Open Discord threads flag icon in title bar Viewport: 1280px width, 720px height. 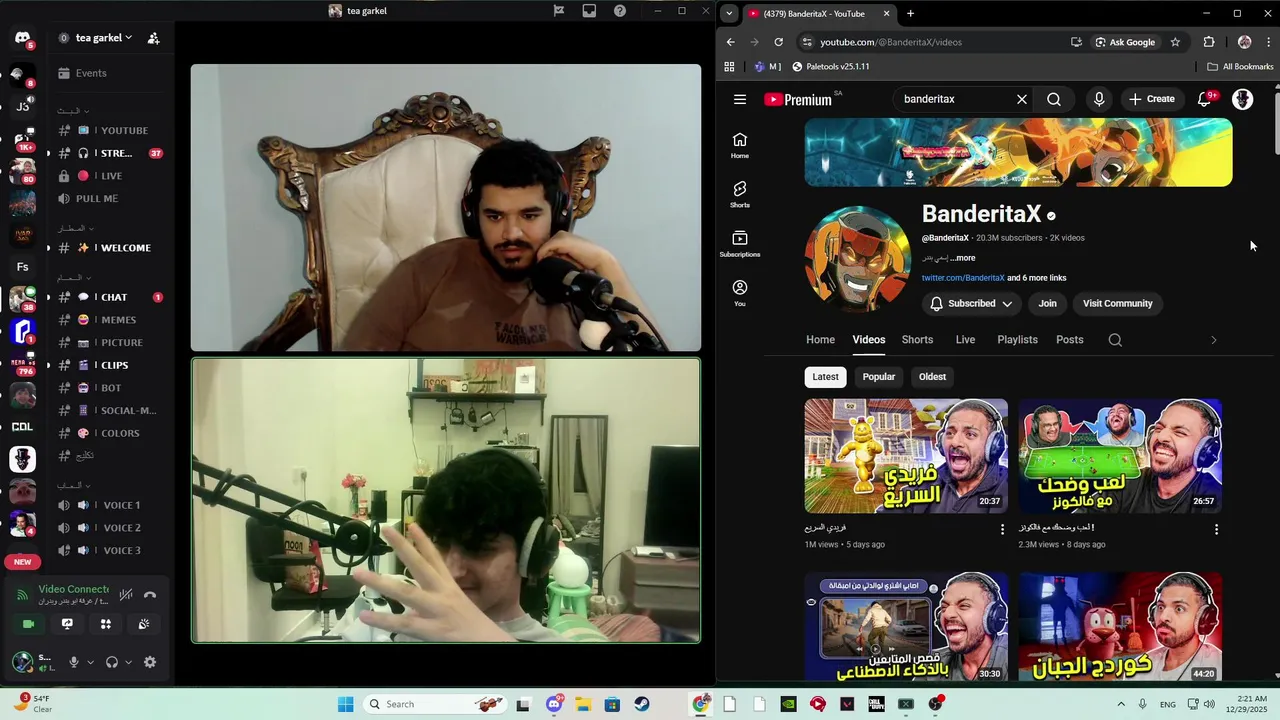559,11
